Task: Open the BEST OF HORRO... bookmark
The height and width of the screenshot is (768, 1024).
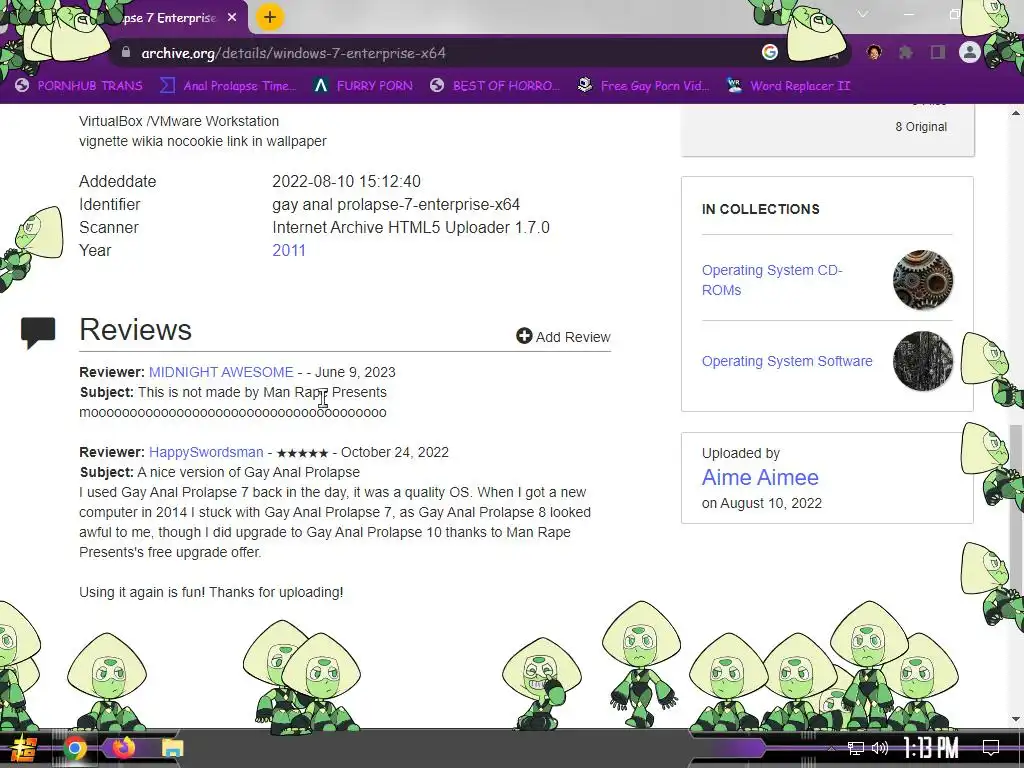Action: coord(495,86)
